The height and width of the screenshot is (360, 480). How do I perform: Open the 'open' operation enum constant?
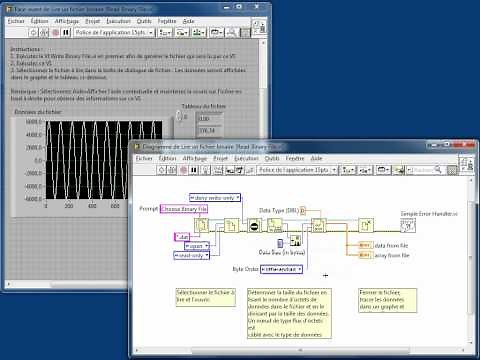[197, 246]
